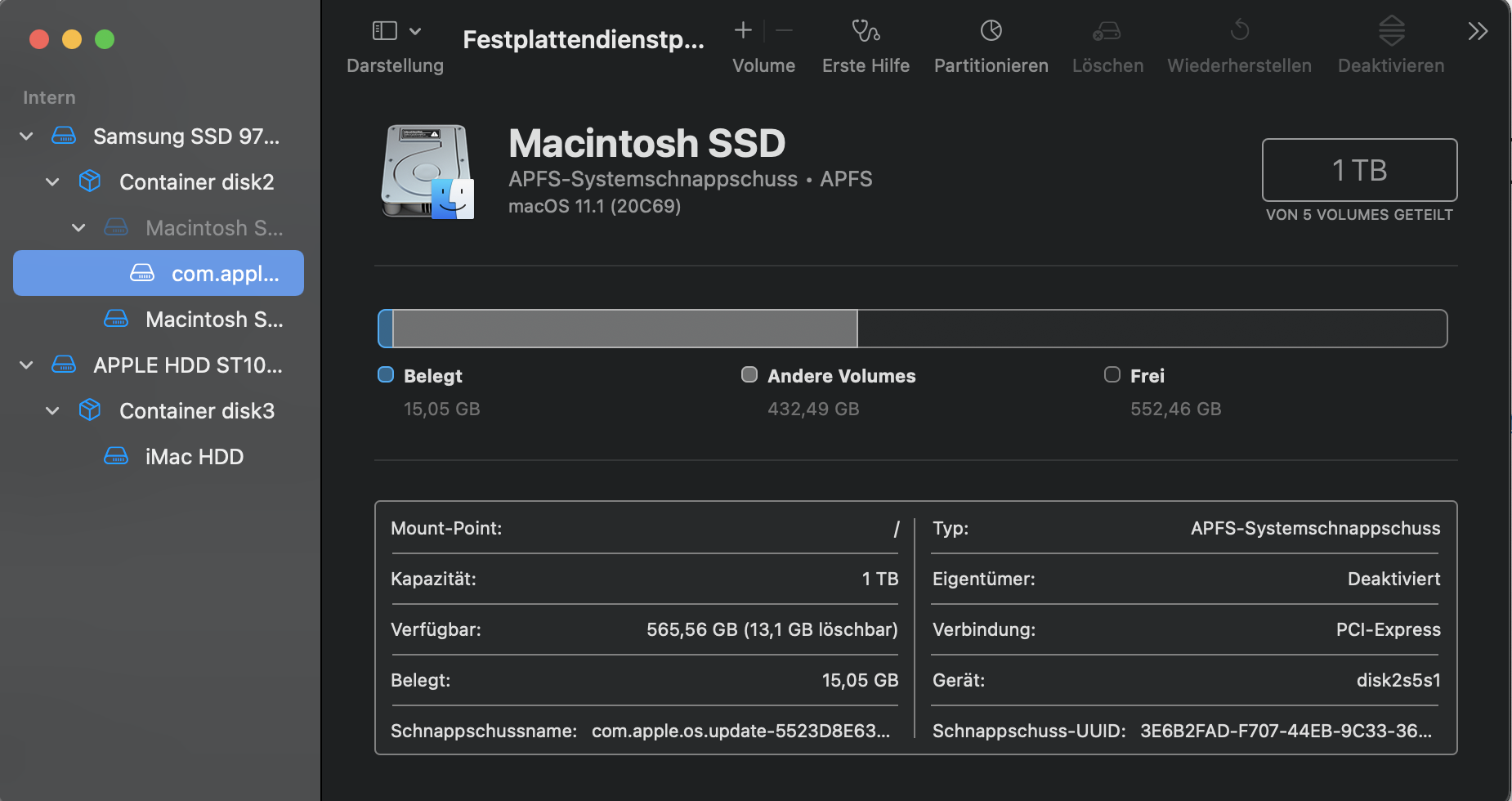Click the minus icon to remove volume
This screenshot has width=1512, height=801.
[x=785, y=31]
